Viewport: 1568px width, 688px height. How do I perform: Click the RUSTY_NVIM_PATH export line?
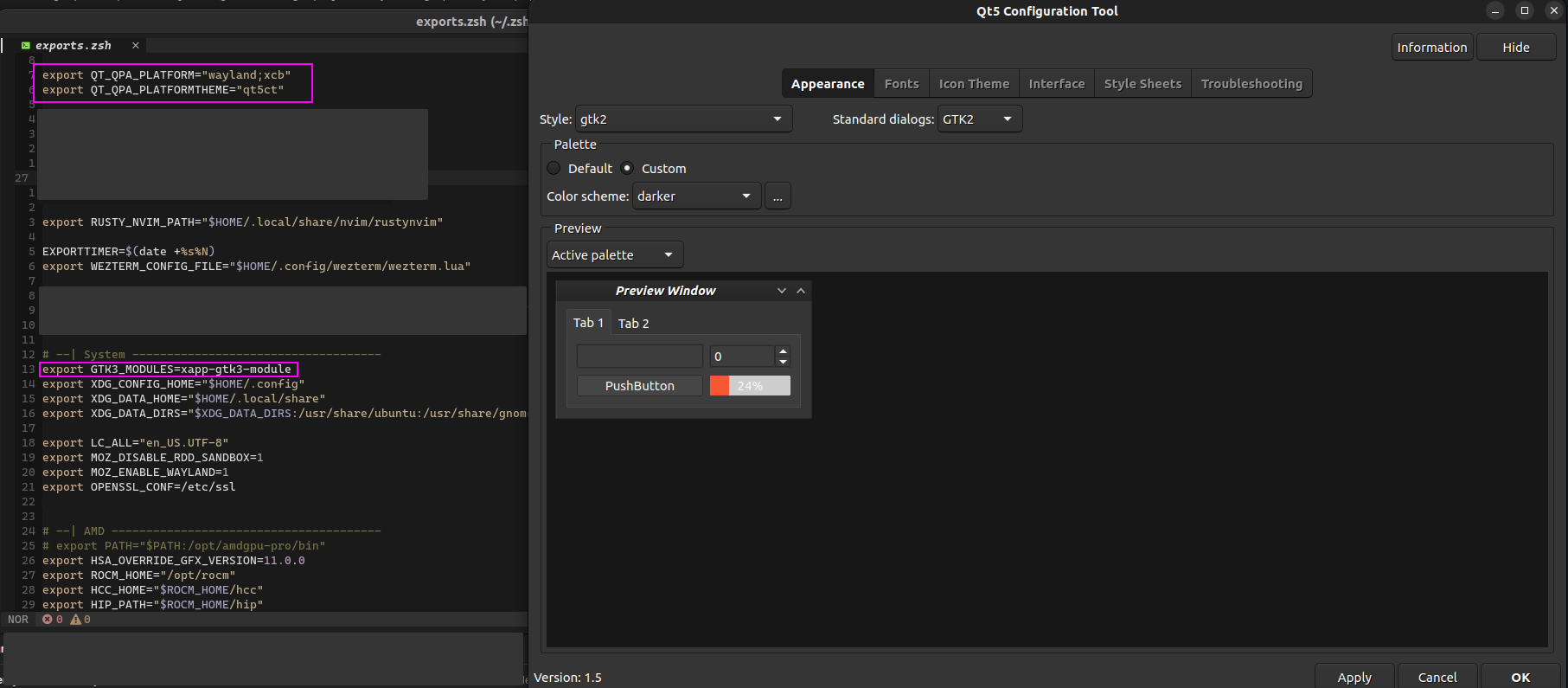[243, 222]
